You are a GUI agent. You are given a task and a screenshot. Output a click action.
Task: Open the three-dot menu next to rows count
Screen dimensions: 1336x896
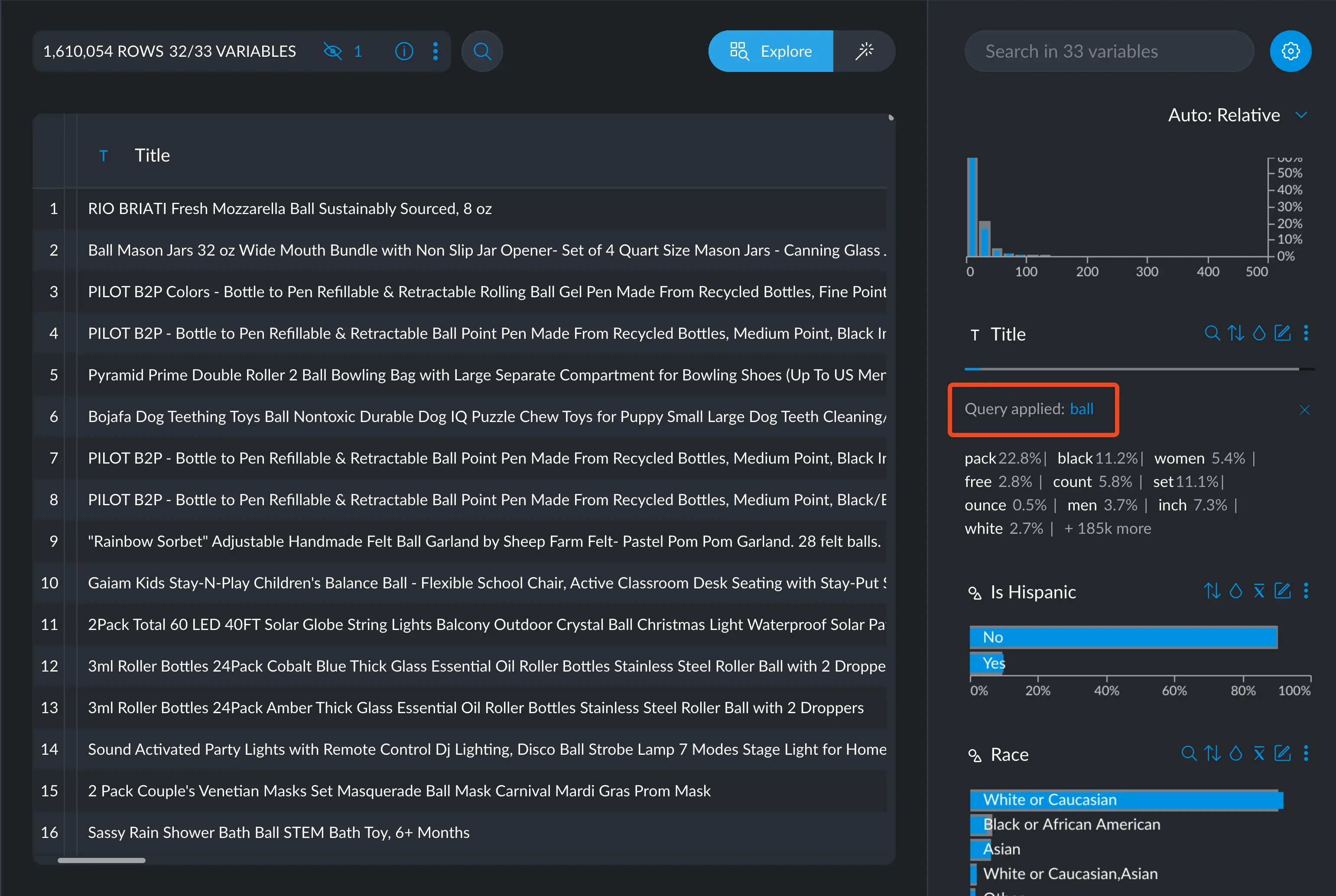[x=436, y=52]
